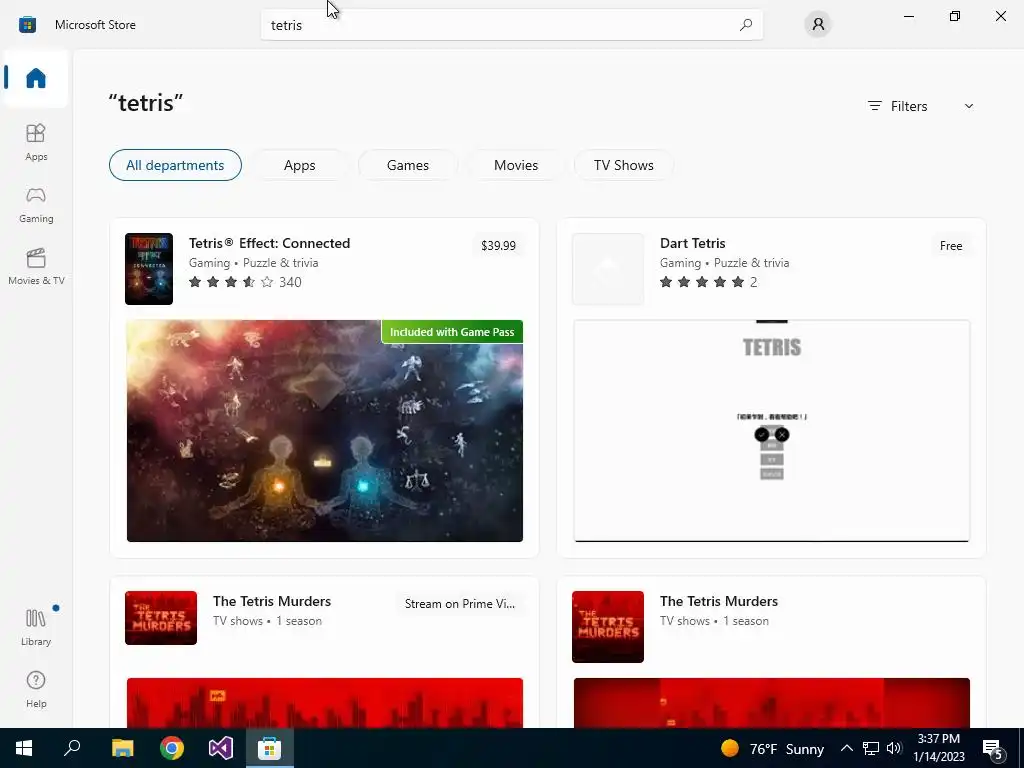Click Tetris Effect box art thumbnail
Viewport: 1024px width, 768px height.
pyautogui.click(x=149, y=268)
